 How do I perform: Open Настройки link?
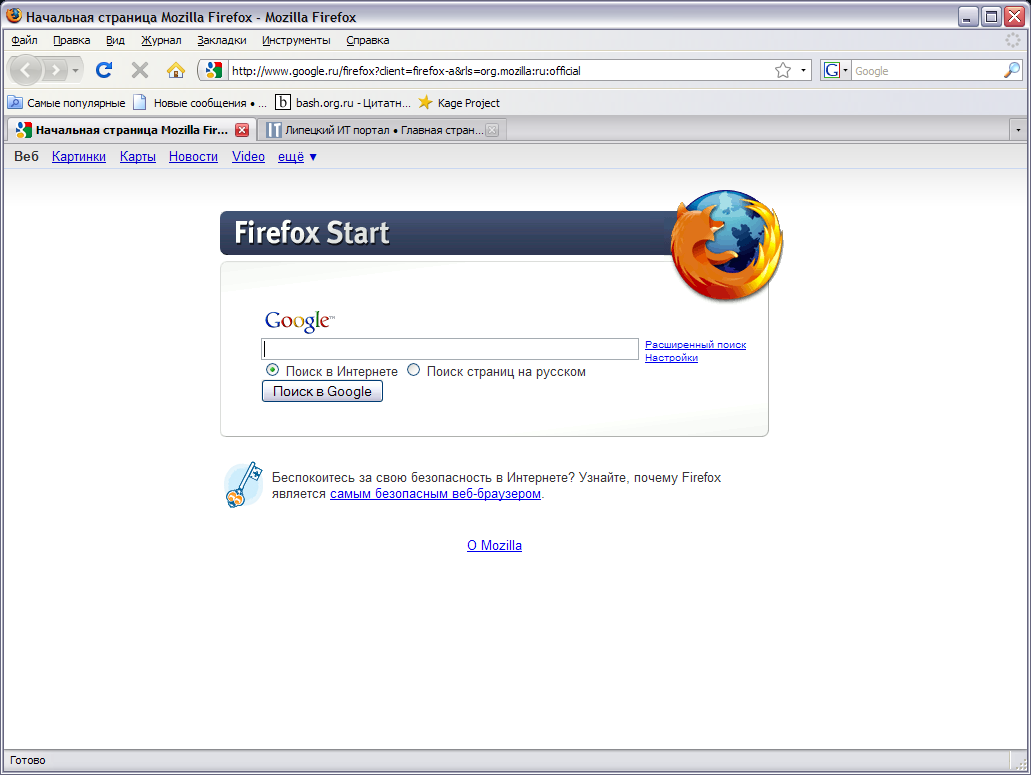click(671, 358)
